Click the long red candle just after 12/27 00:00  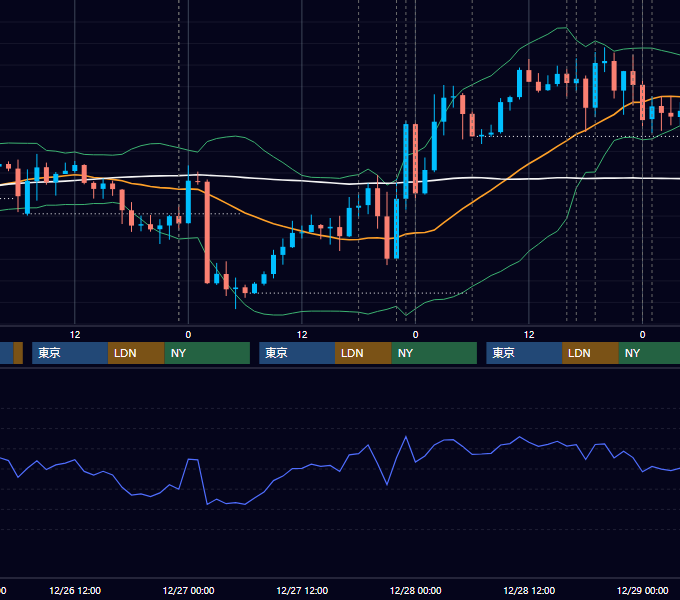tap(207, 232)
